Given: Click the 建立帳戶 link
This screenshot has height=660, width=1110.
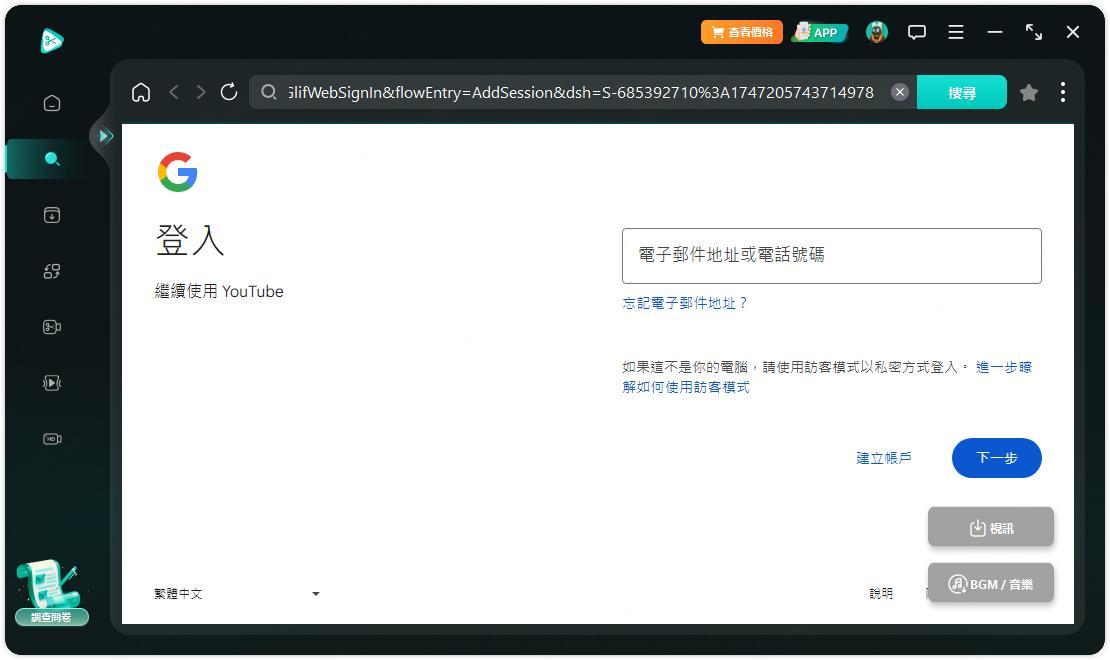Looking at the screenshot, I should 883,458.
